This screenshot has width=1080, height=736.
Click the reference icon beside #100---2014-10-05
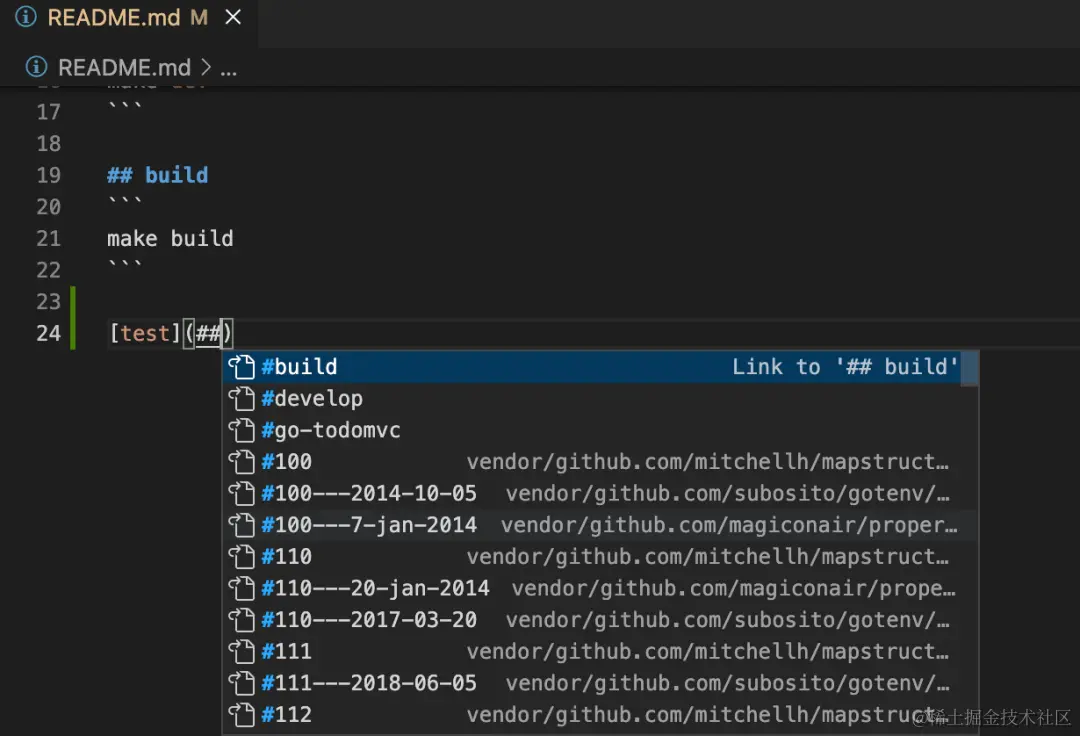(x=242, y=494)
